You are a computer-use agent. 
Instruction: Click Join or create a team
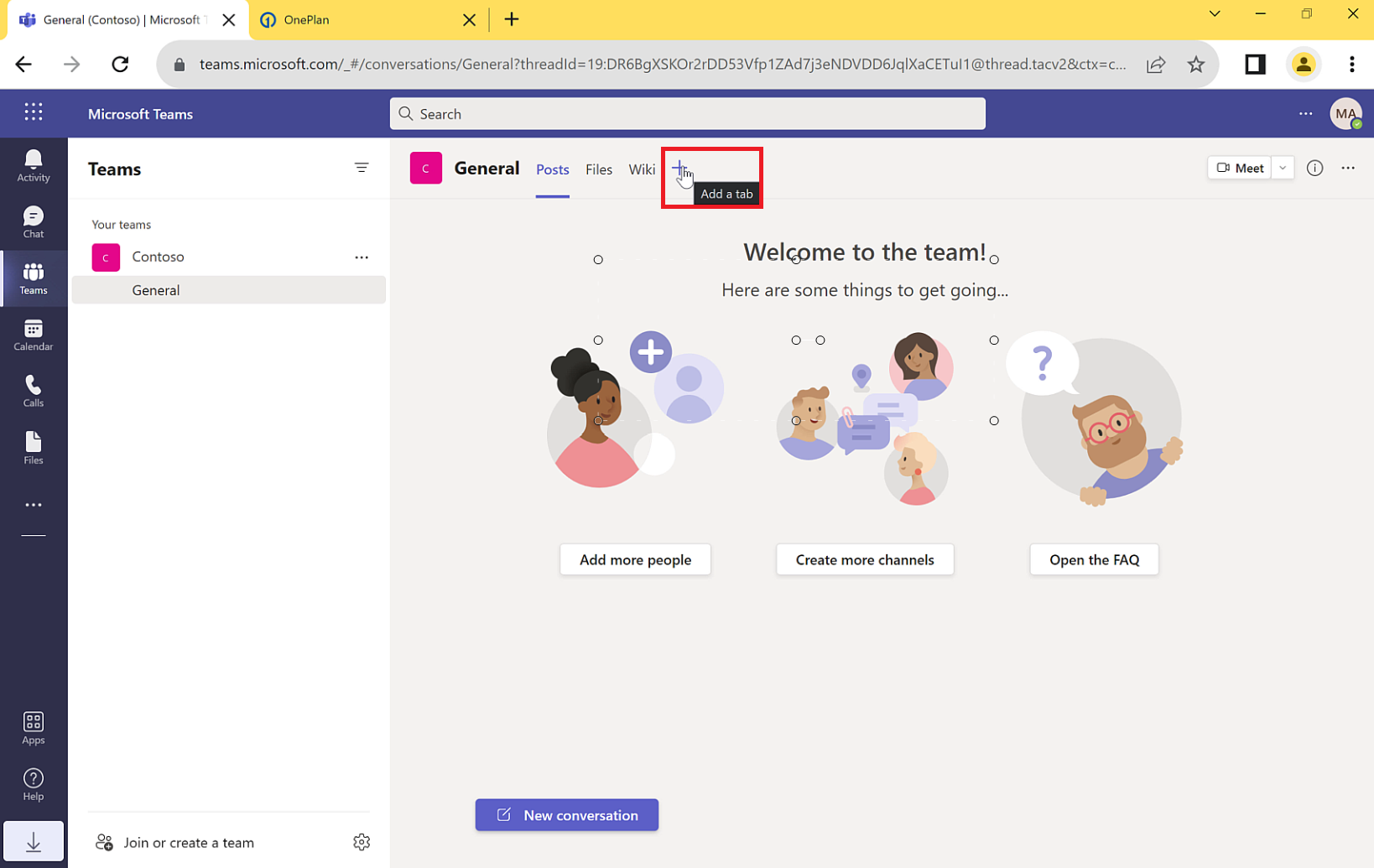click(175, 843)
